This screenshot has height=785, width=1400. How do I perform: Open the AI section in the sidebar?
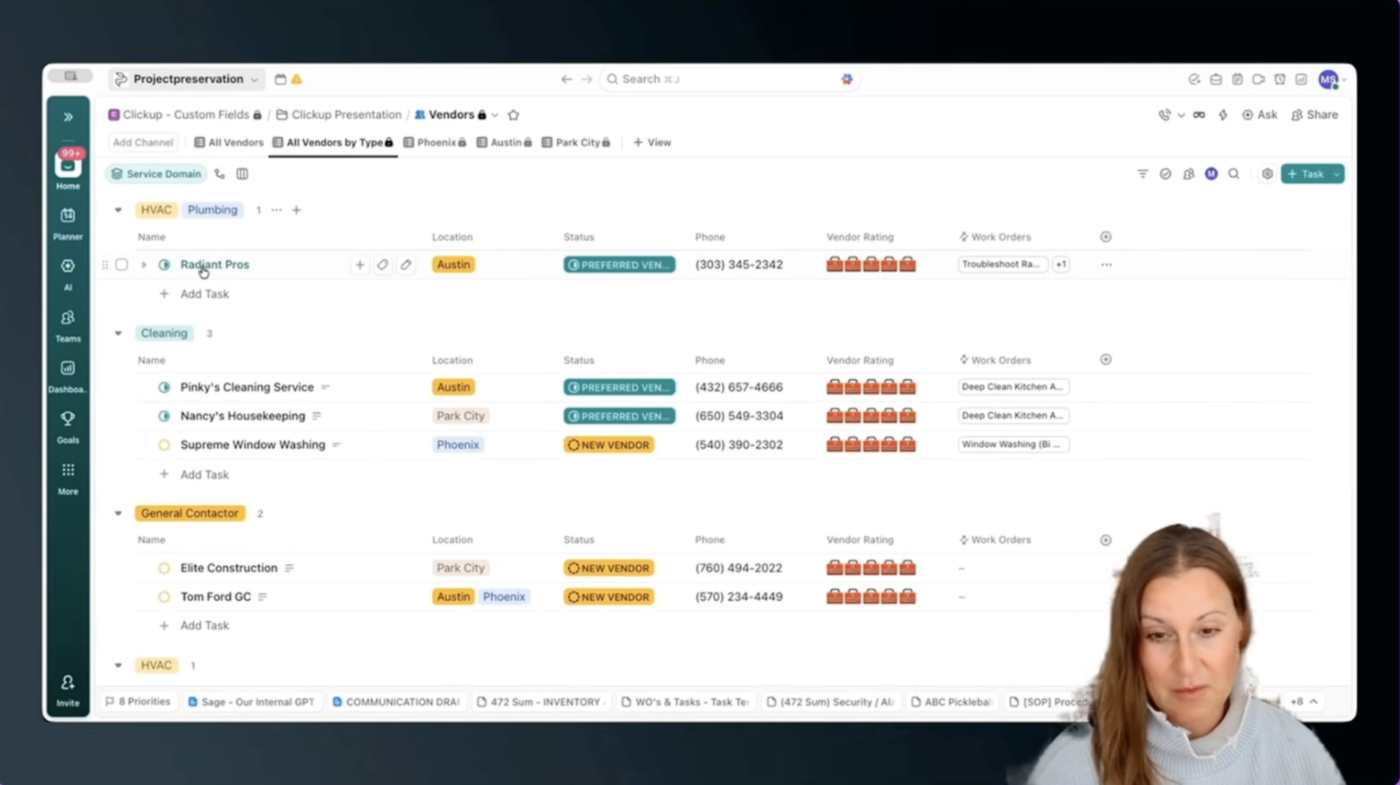(68, 273)
